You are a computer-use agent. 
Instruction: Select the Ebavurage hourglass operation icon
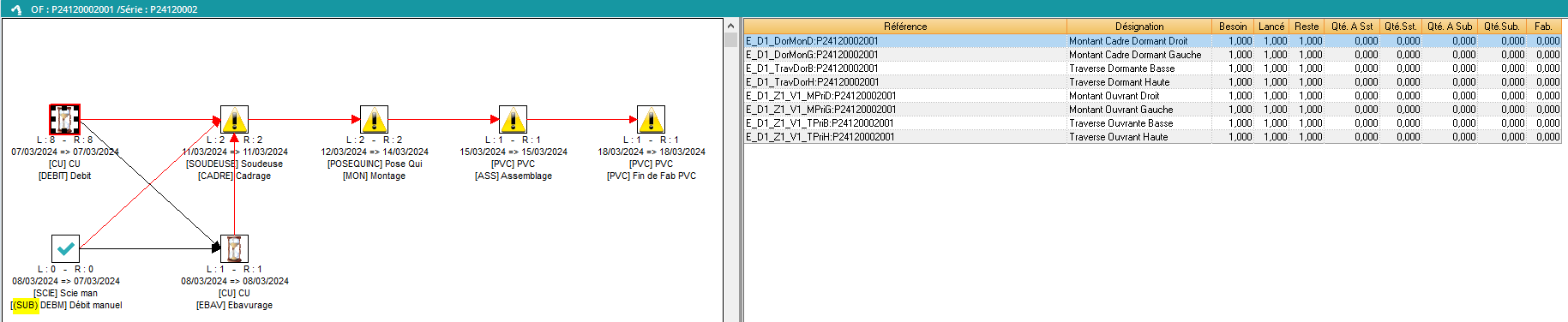[234, 248]
